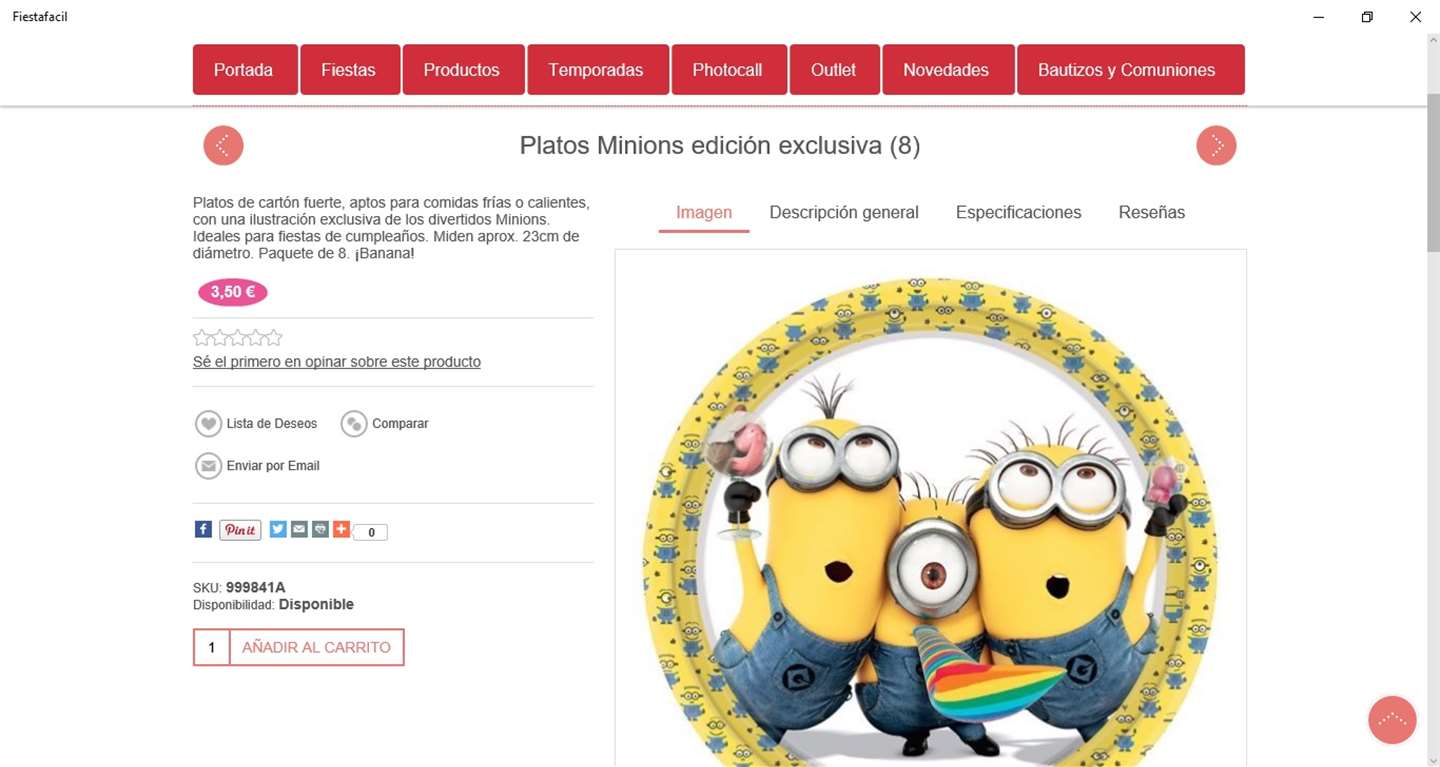Click the Lista de Deseos heart icon
Viewport: 1440px width, 767px height.
coord(208,424)
